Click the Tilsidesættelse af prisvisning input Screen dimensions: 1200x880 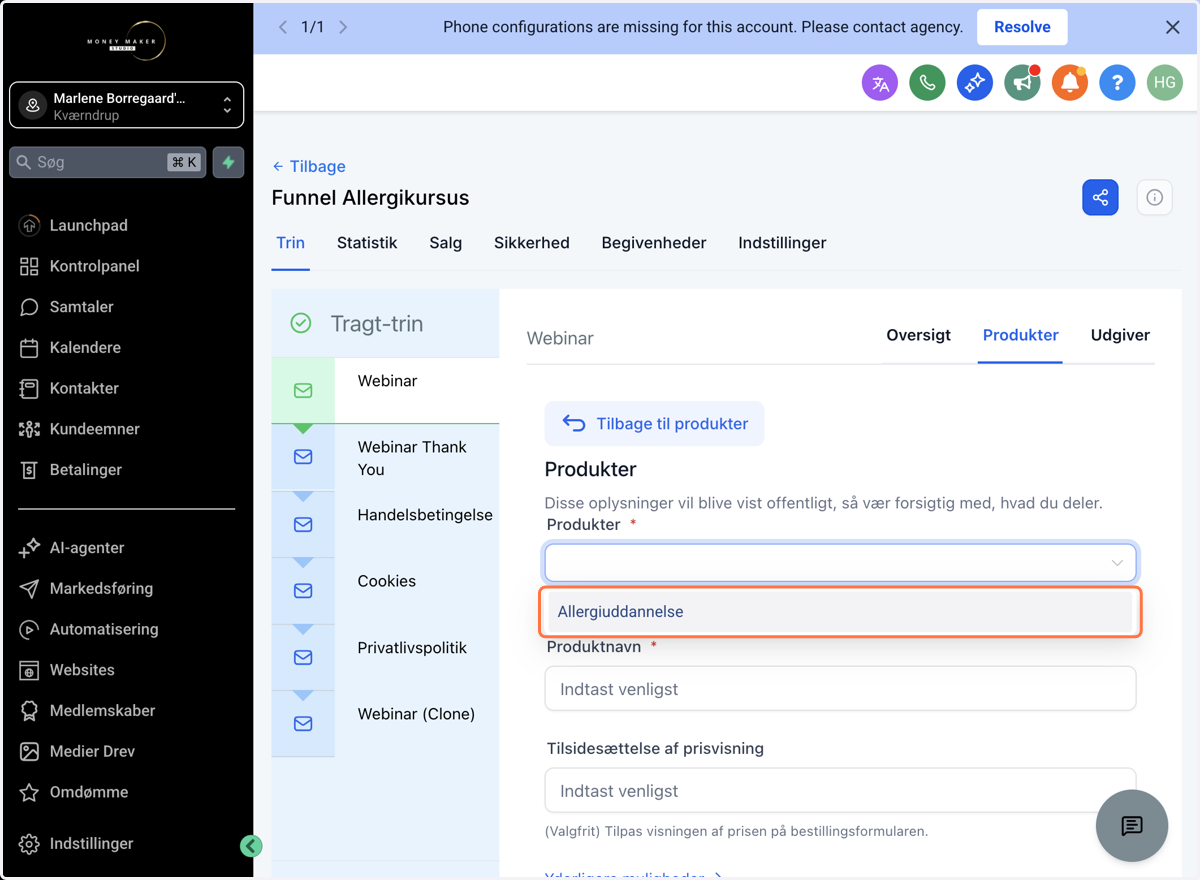(840, 791)
